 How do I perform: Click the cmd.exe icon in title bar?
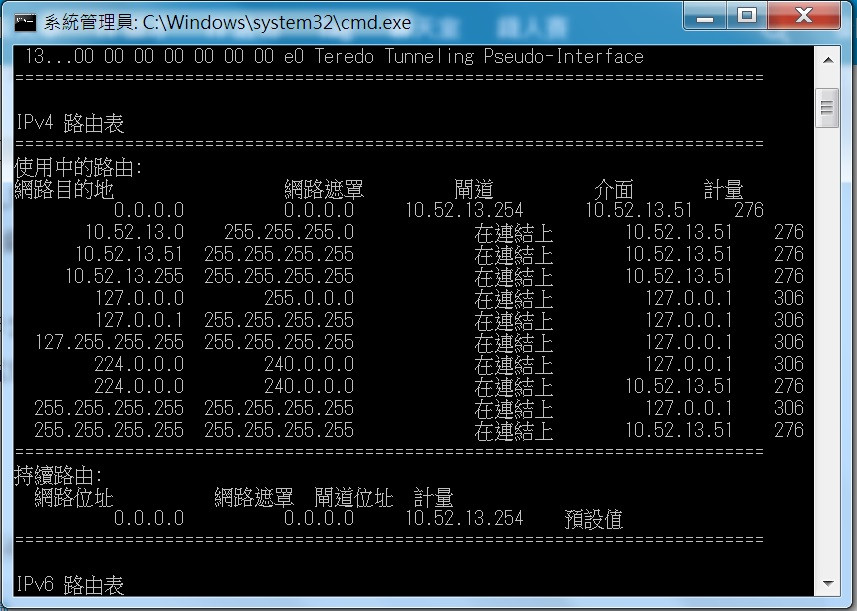coord(25,22)
